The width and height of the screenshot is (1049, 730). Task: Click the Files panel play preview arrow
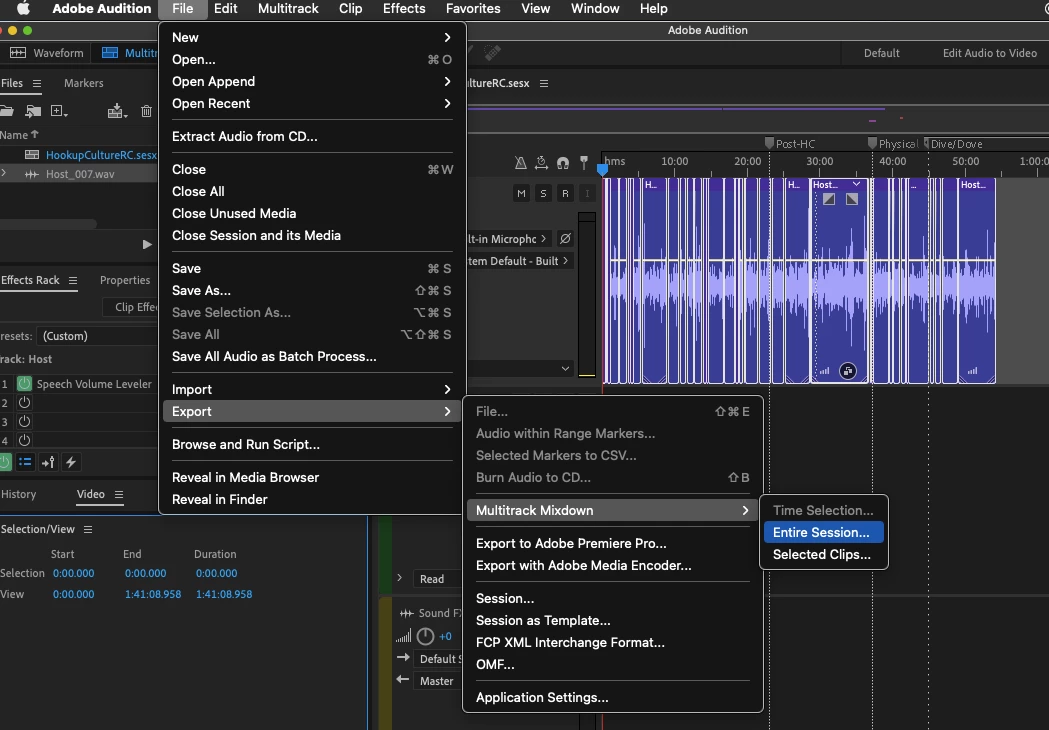(147, 244)
